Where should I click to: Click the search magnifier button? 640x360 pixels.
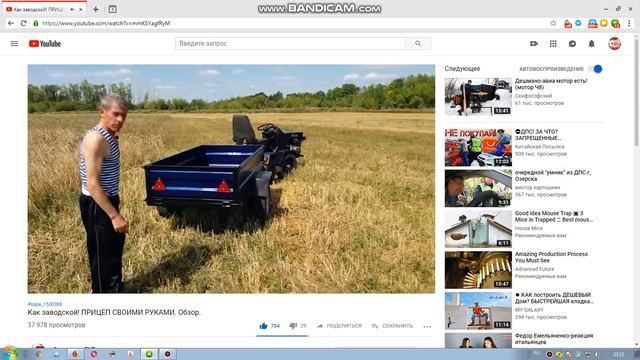(x=418, y=44)
